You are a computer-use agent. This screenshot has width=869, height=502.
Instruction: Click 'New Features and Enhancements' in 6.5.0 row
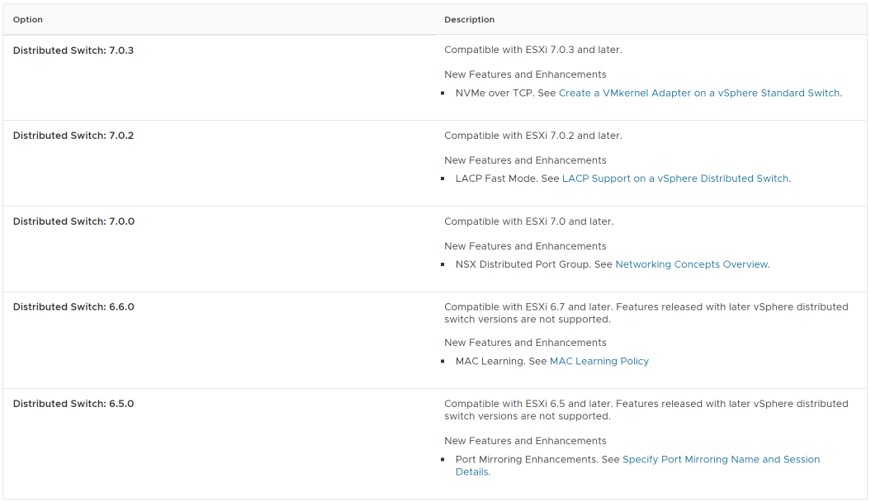click(525, 440)
